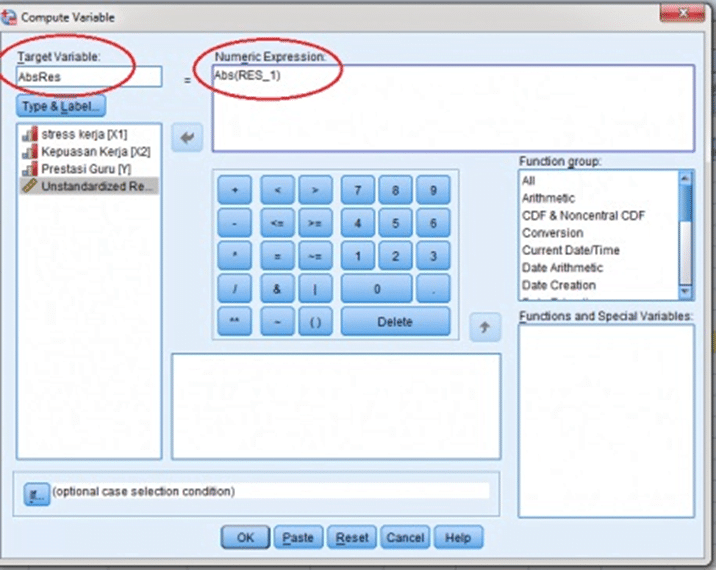Click the division slash key

coord(234,289)
